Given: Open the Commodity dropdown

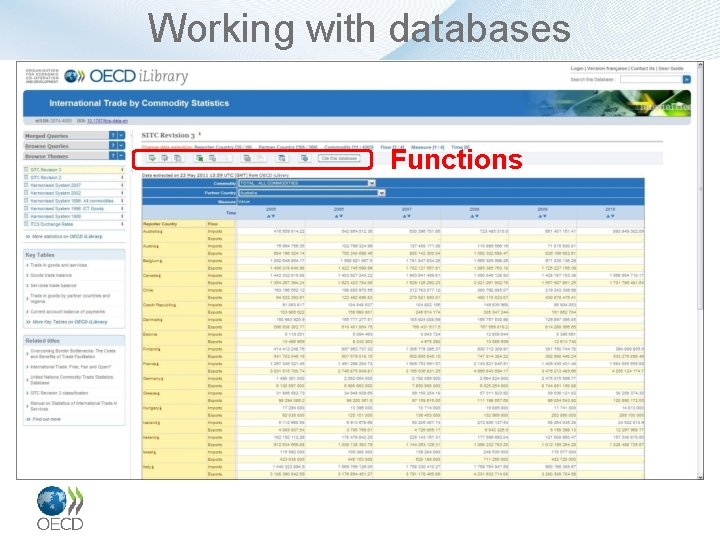Looking at the screenshot, I should (307, 183).
